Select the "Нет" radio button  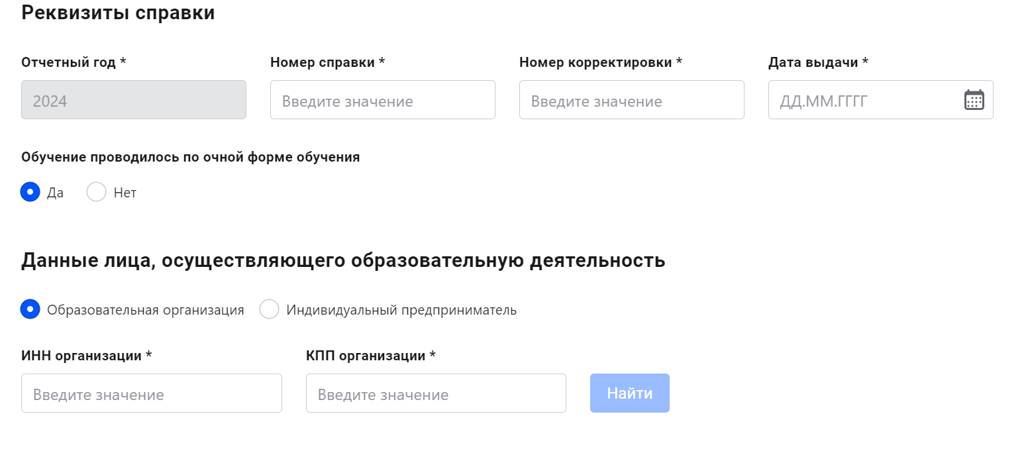pos(96,192)
